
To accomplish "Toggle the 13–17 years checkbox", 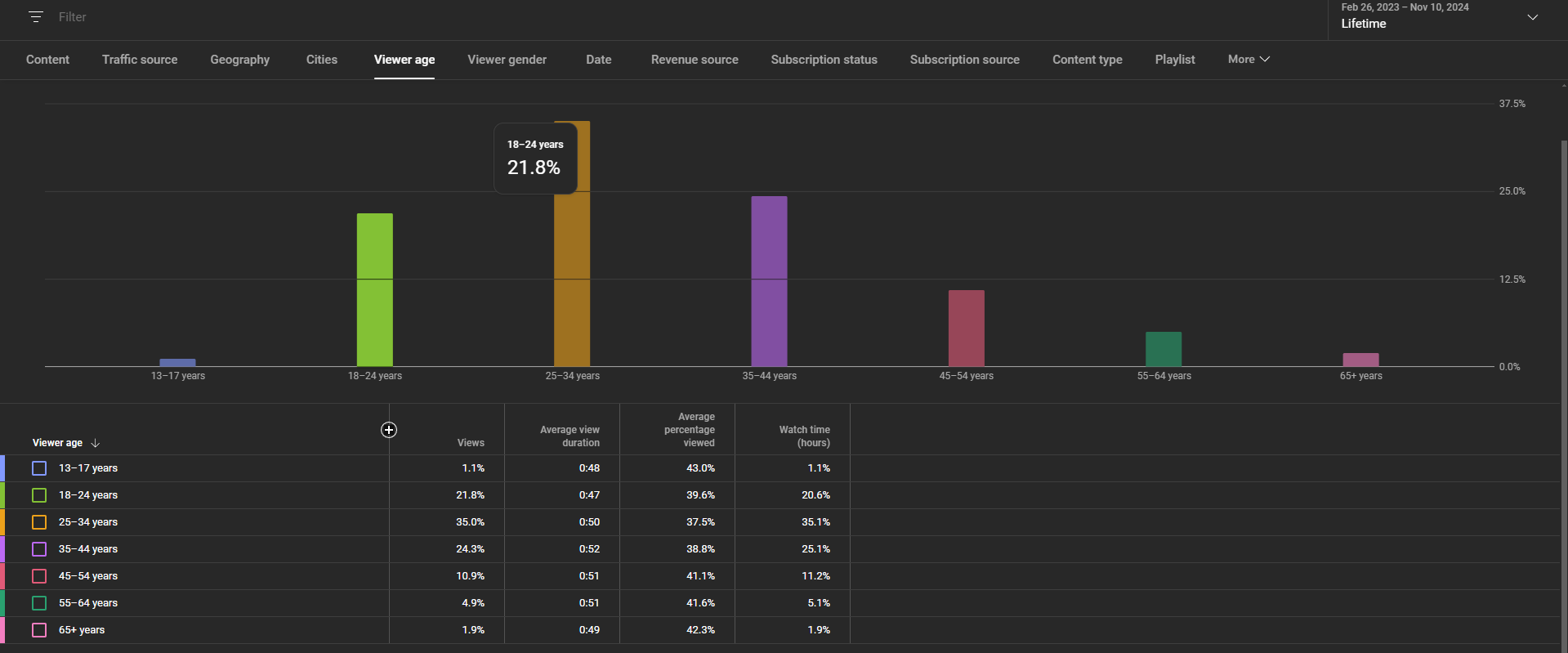I will point(39,468).
